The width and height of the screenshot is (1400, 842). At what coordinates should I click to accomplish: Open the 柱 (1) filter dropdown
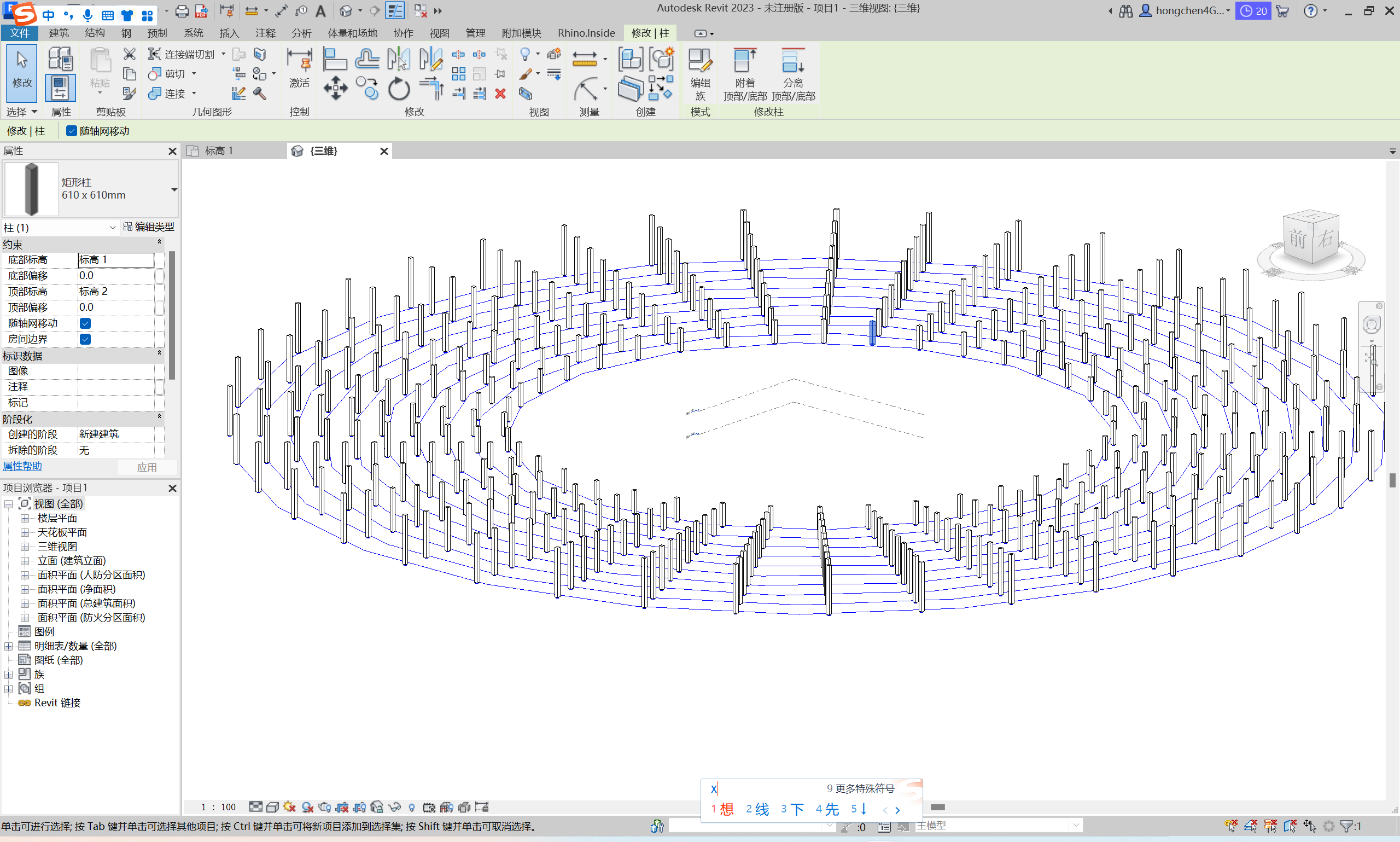(112, 228)
